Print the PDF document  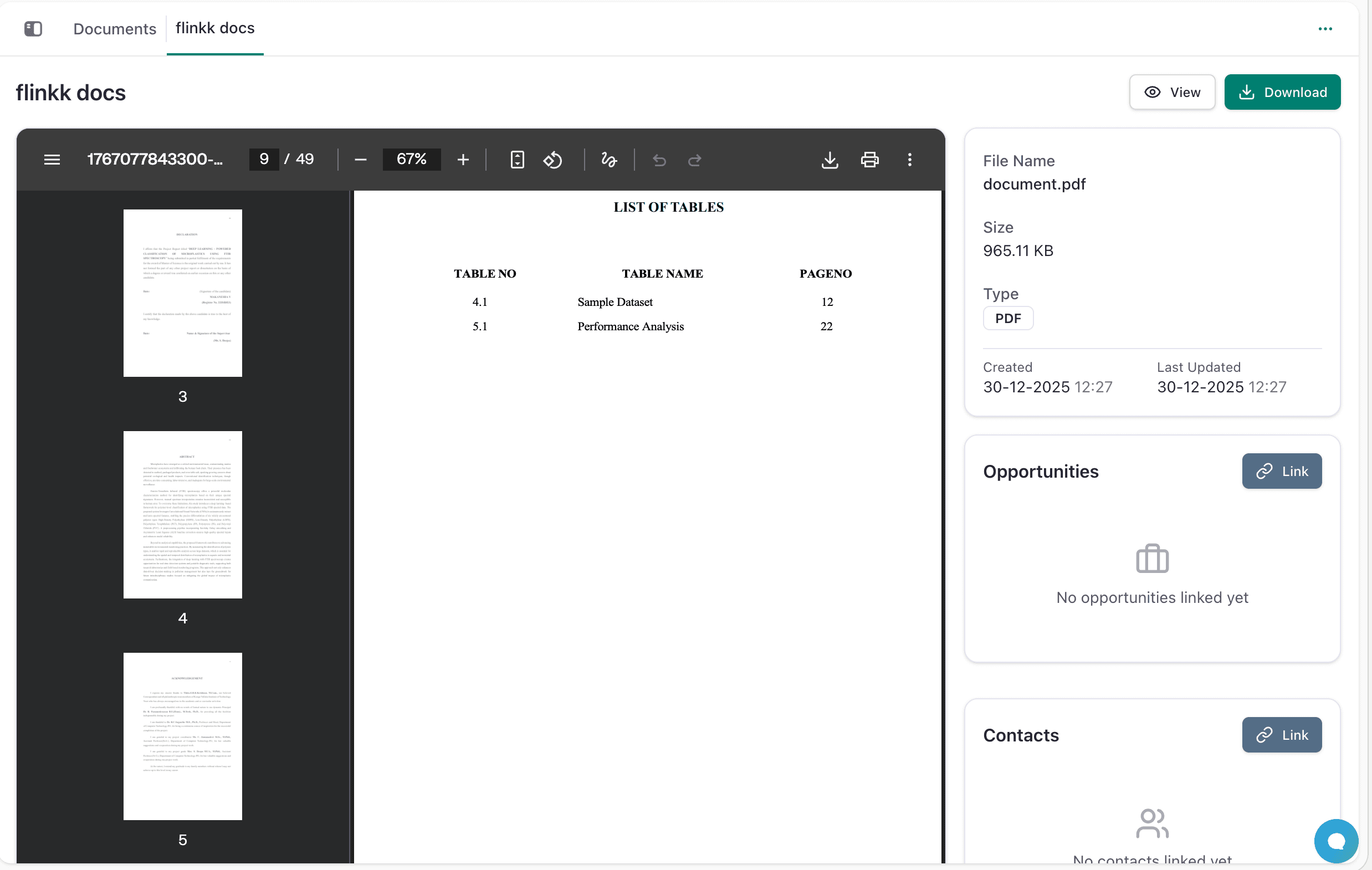(869, 160)
